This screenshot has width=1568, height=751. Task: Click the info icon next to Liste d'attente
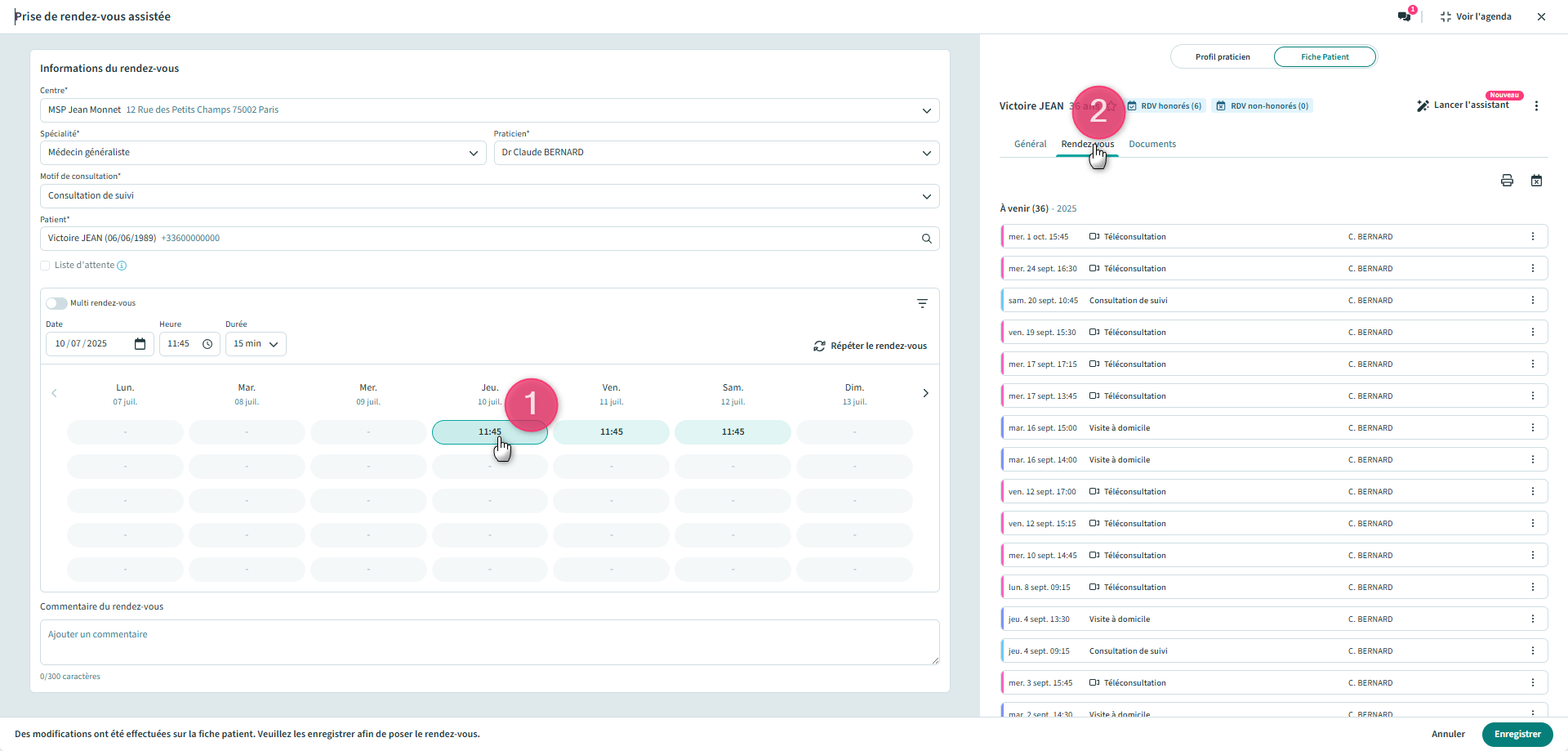click(122, 266)
